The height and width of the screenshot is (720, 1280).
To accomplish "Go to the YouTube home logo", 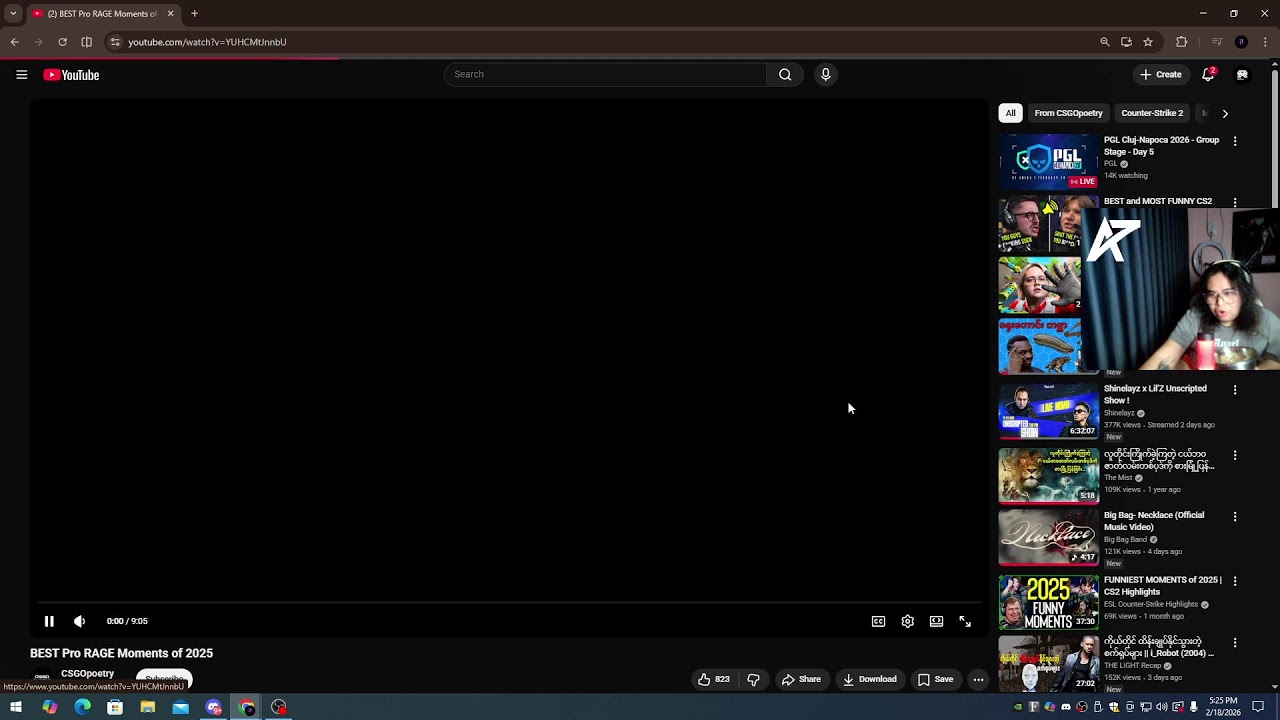I will click(71, 75).
